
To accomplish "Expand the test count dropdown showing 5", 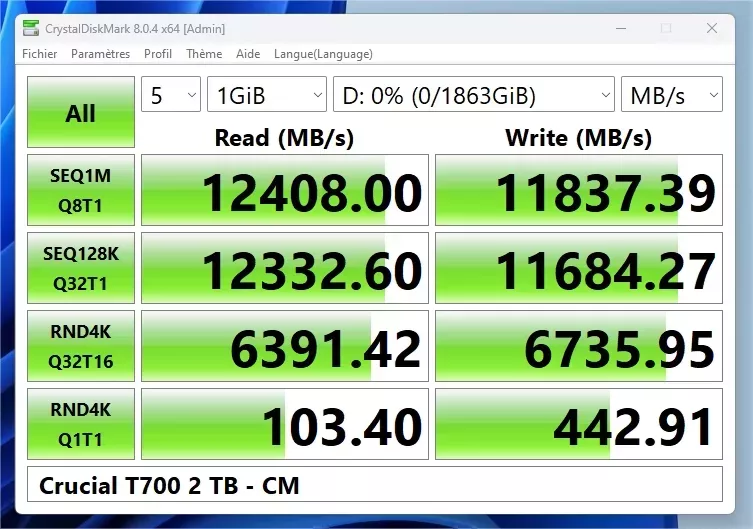I will pyautogui.click(x=171, y=94).
